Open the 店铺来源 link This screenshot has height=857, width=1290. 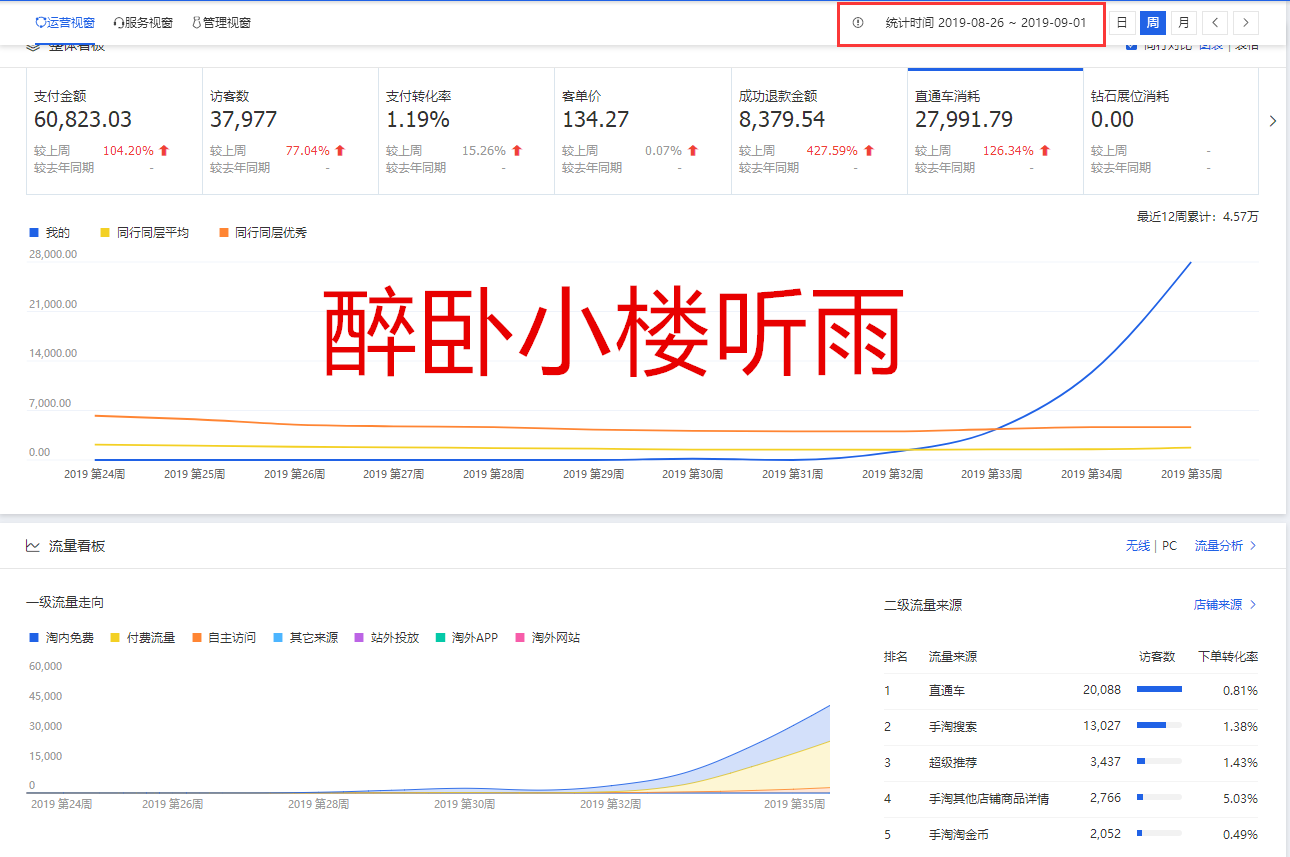click(x=1225, y=605)
